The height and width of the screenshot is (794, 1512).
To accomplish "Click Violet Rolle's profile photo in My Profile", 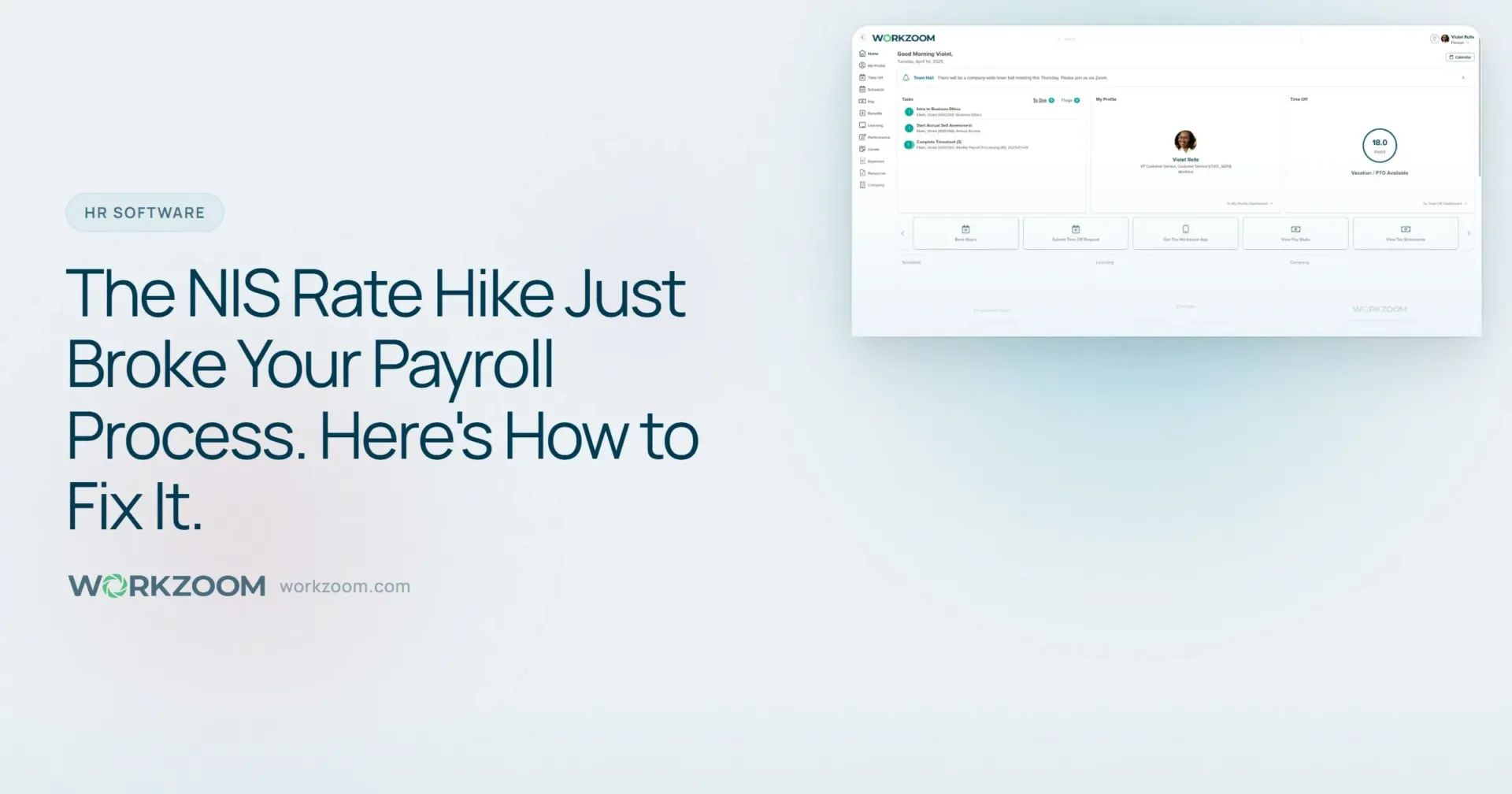I will [x=1185, y=141].
